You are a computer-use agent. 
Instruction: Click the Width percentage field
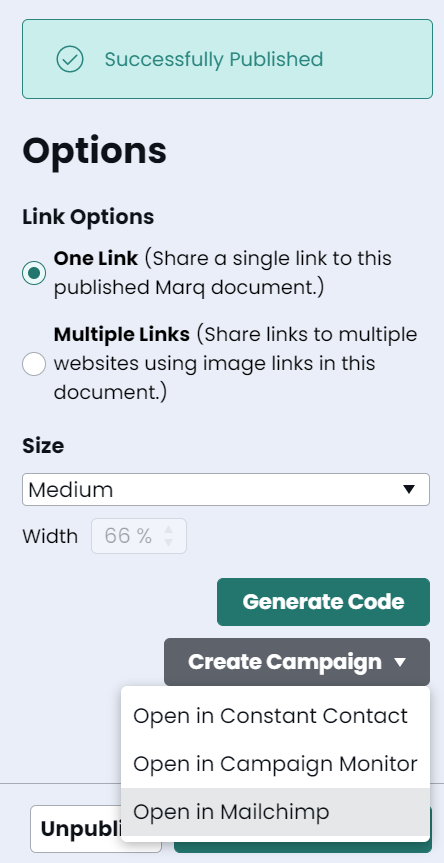(x=139, y=536)
